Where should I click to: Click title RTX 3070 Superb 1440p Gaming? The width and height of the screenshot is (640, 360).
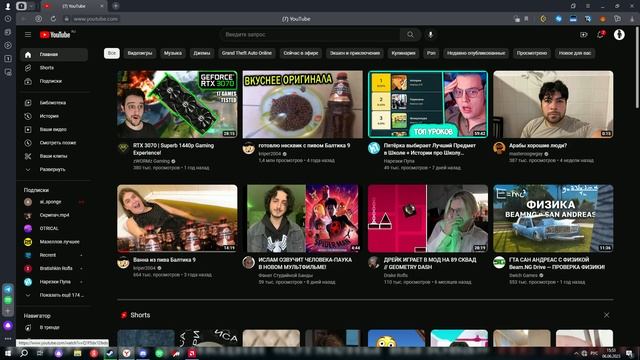coord(173,149)
